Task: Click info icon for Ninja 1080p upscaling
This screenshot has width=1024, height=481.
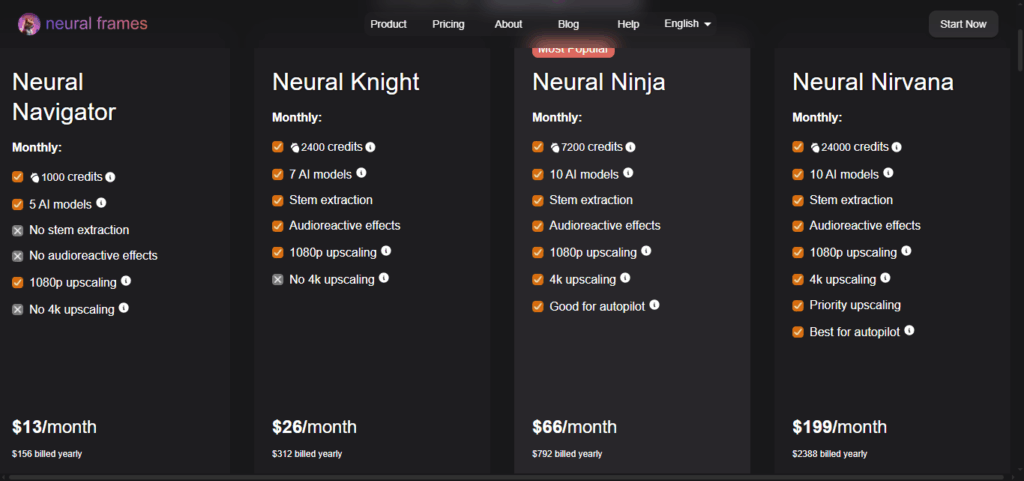Action: (646, 251)
